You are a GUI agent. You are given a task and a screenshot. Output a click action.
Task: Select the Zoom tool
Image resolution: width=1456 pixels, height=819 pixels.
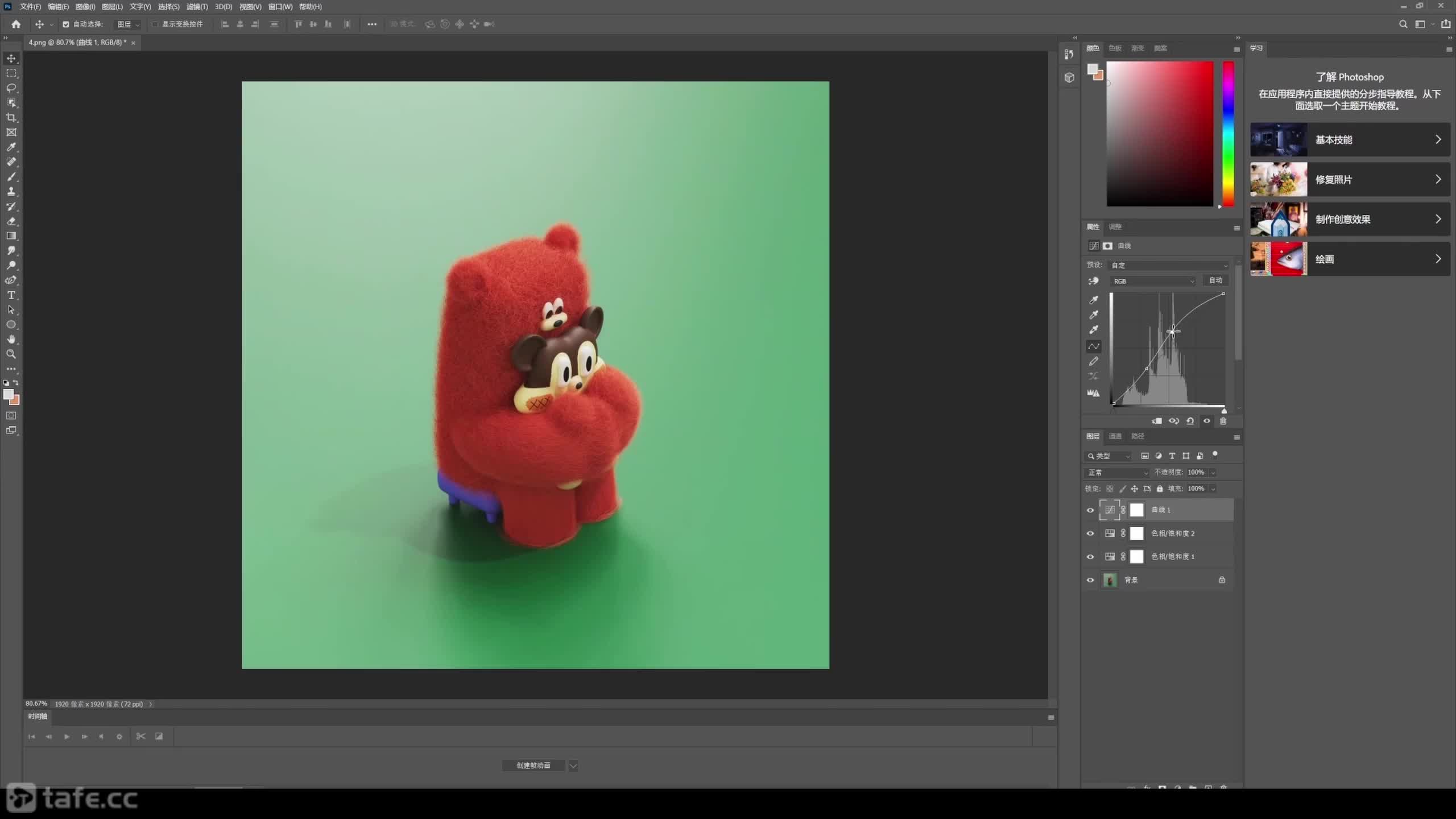[11, 354]
